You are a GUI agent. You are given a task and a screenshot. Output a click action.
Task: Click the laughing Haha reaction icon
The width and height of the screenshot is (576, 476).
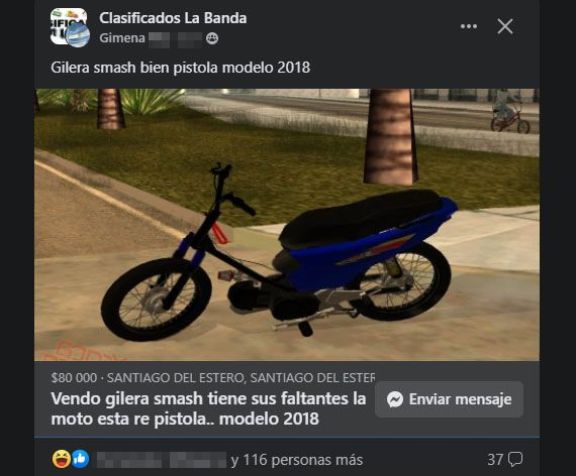pyautogui.click(x=61, y=459)
